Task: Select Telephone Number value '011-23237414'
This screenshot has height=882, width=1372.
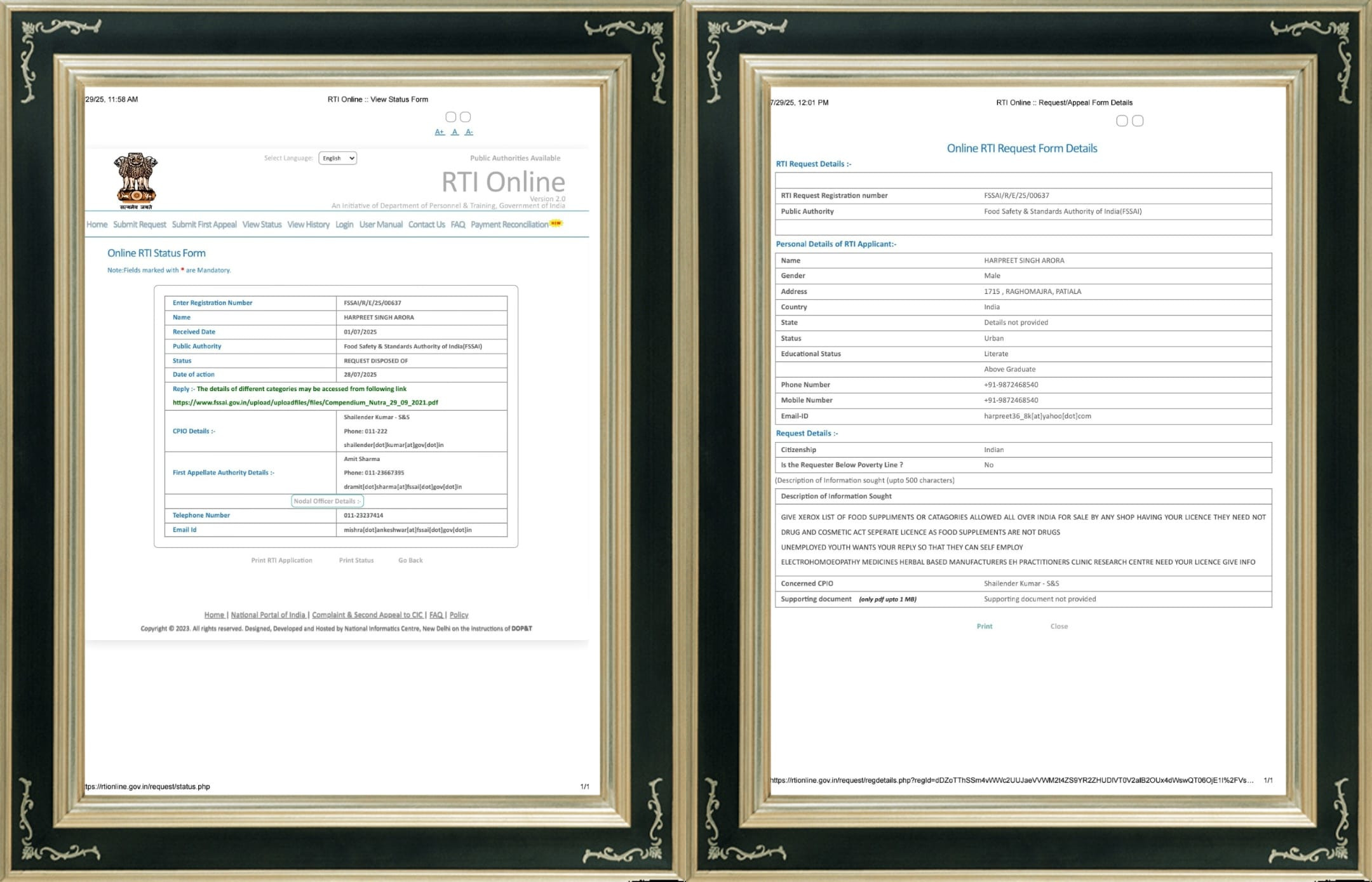Action: point(363,516)
